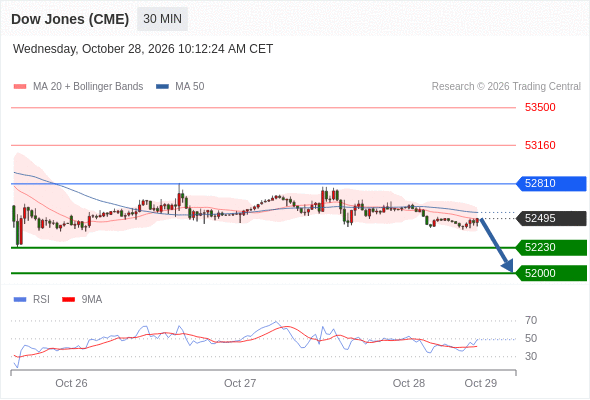Click the Research © 2026 Trading Central credit
The width and height of the screenshot is (590, 400).
pos(506,87)
